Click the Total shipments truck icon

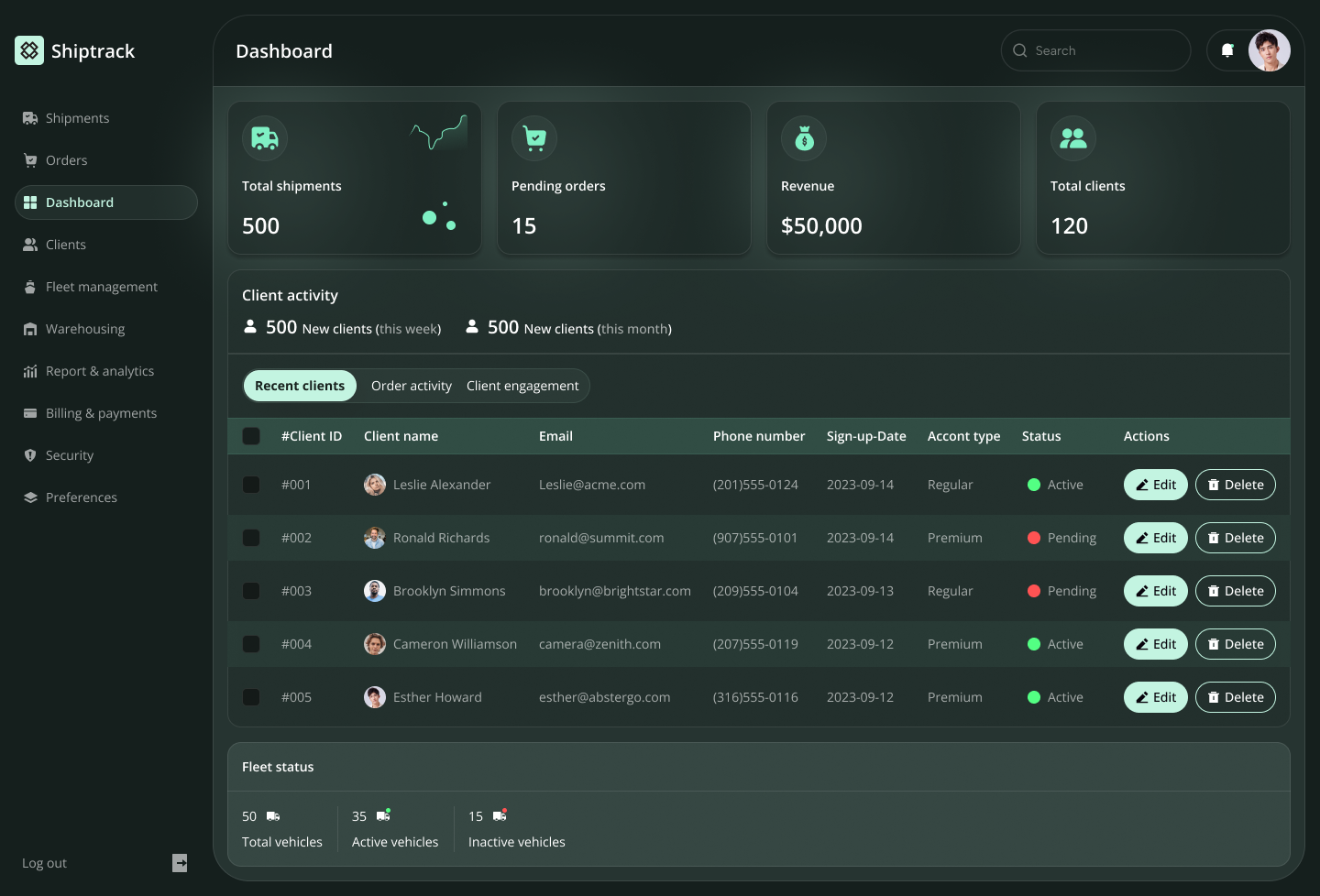click(265, 138)
